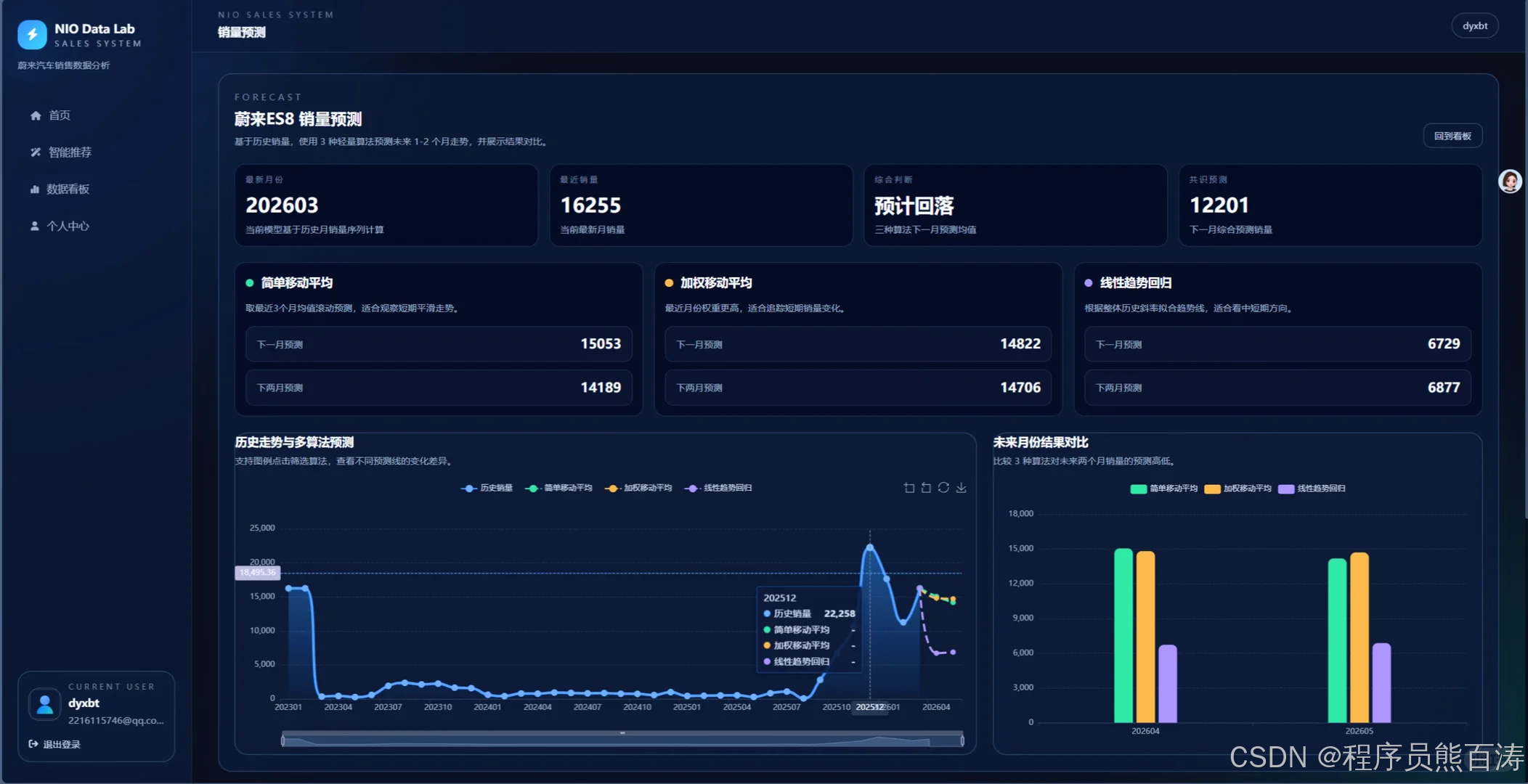The width and height of the screenshot is (1528, 784).
Task: Select 个人中心 in the sidebar
Action: [x=60, y=226]
